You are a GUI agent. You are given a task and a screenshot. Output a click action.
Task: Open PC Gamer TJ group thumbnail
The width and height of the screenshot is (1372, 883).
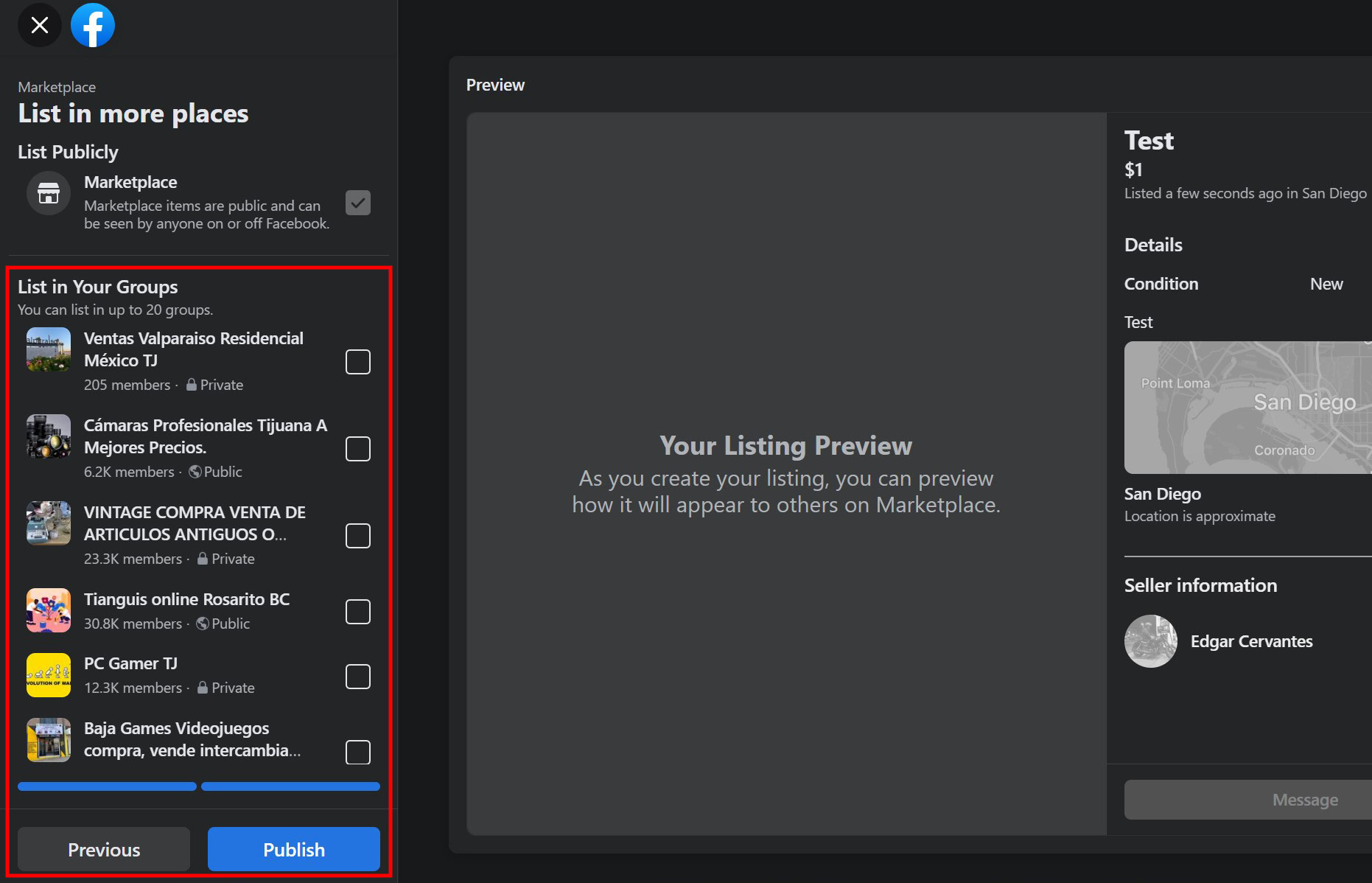(x=49, y=675)
